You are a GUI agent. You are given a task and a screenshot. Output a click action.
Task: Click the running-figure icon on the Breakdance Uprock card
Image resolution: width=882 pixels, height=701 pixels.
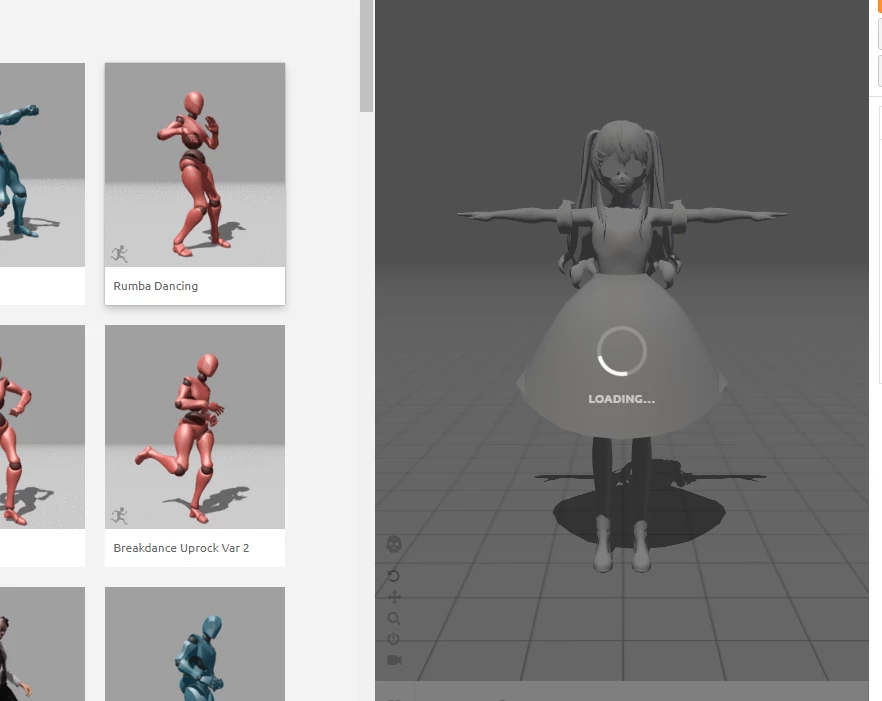click(x=119, y=515)
